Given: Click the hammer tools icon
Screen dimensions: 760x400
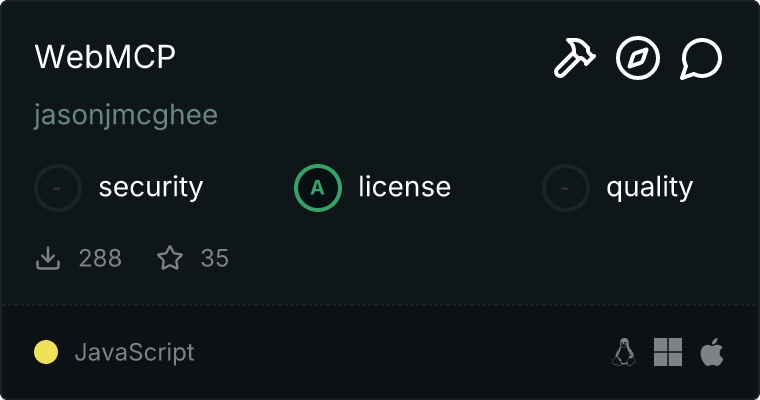Looking at the screenshot, I should click(x=574, y=59).
